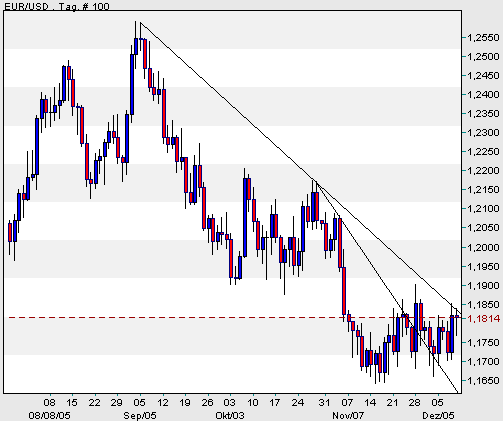The width and height of the screenshot is (503, 421).
Task: Select the 1,2050 price axis label
Action: [483, 228]
